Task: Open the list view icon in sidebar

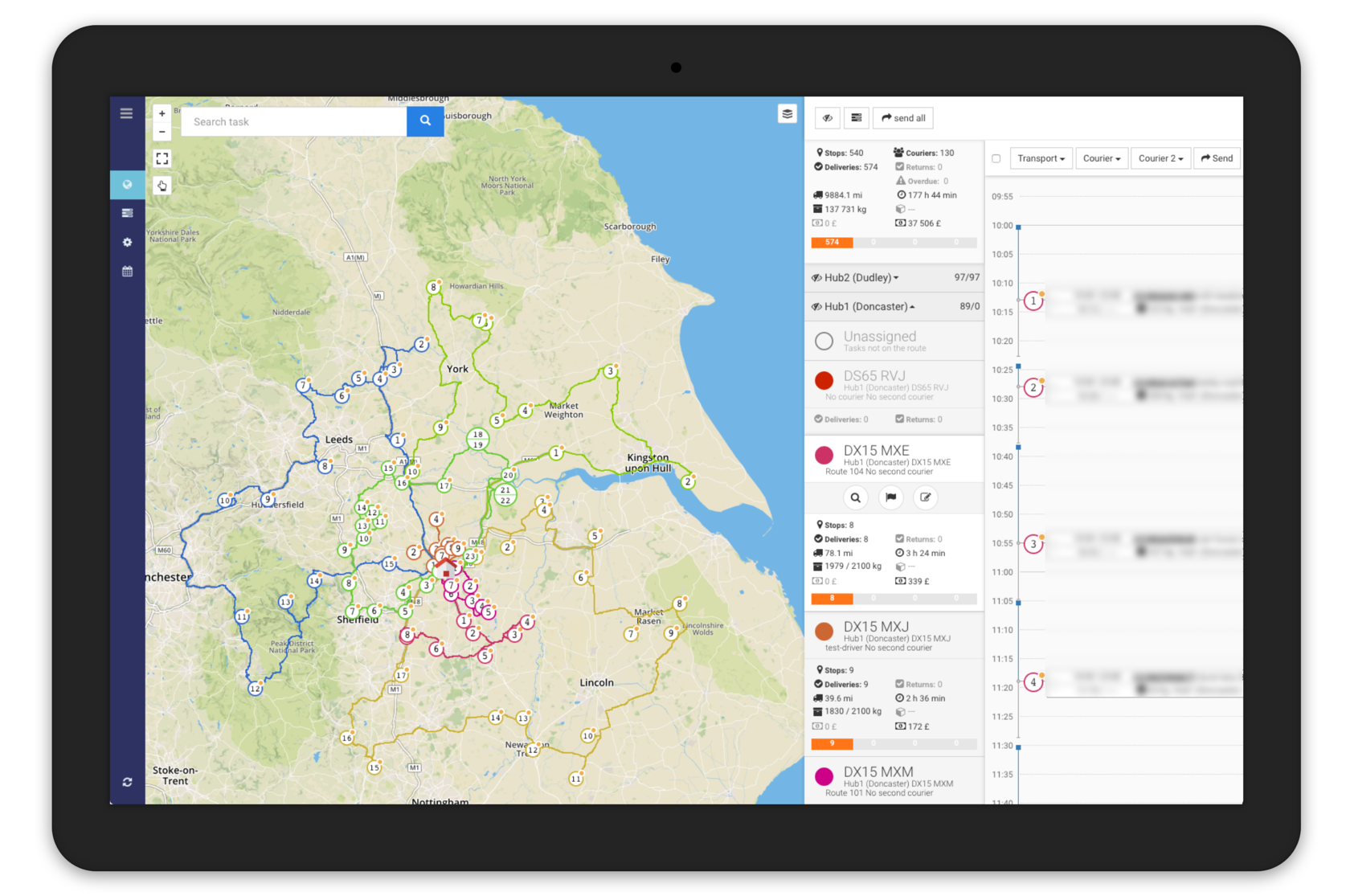Action: point(127,213)
